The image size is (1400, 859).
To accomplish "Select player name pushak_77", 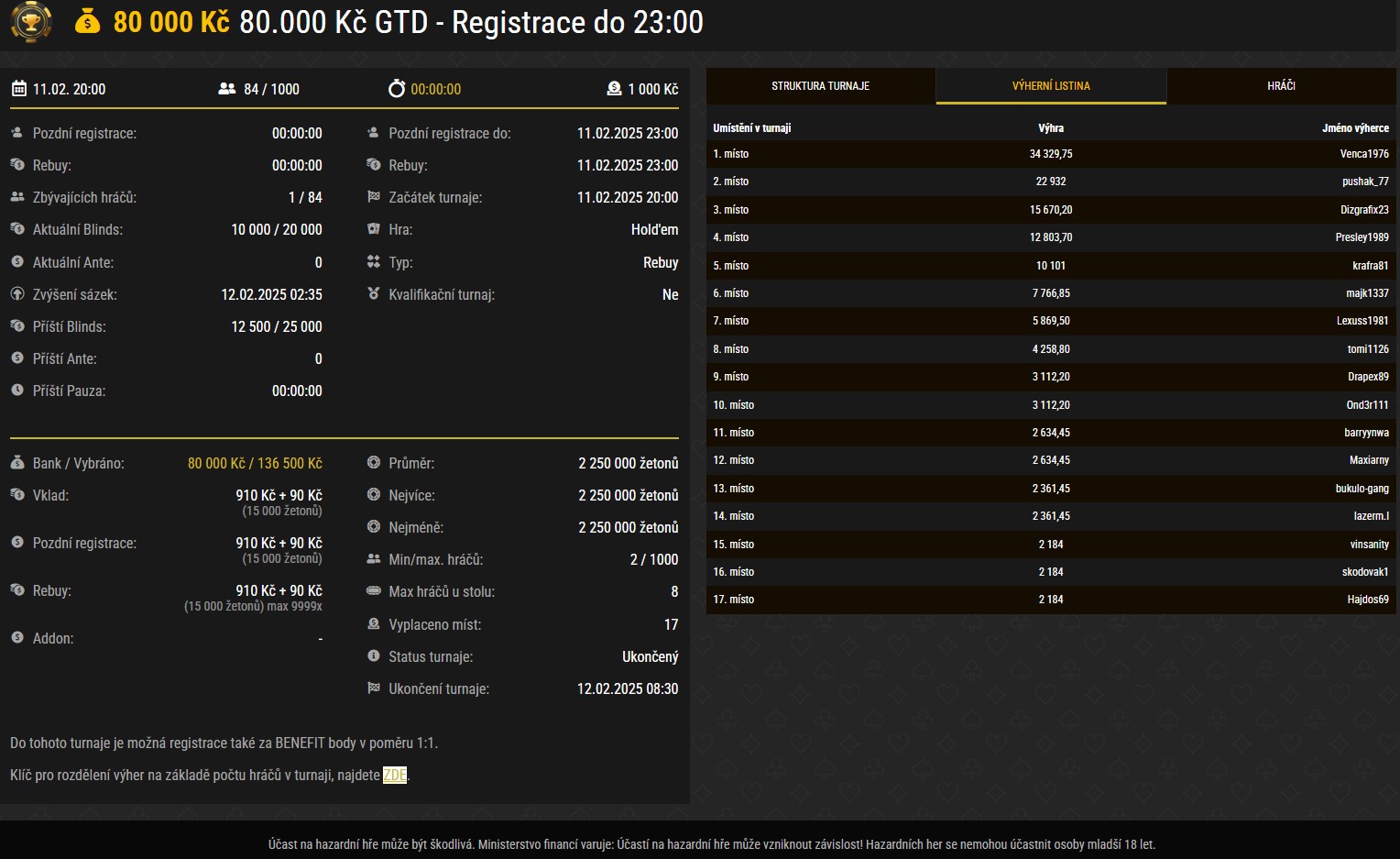I will [x=1365, y=182].
